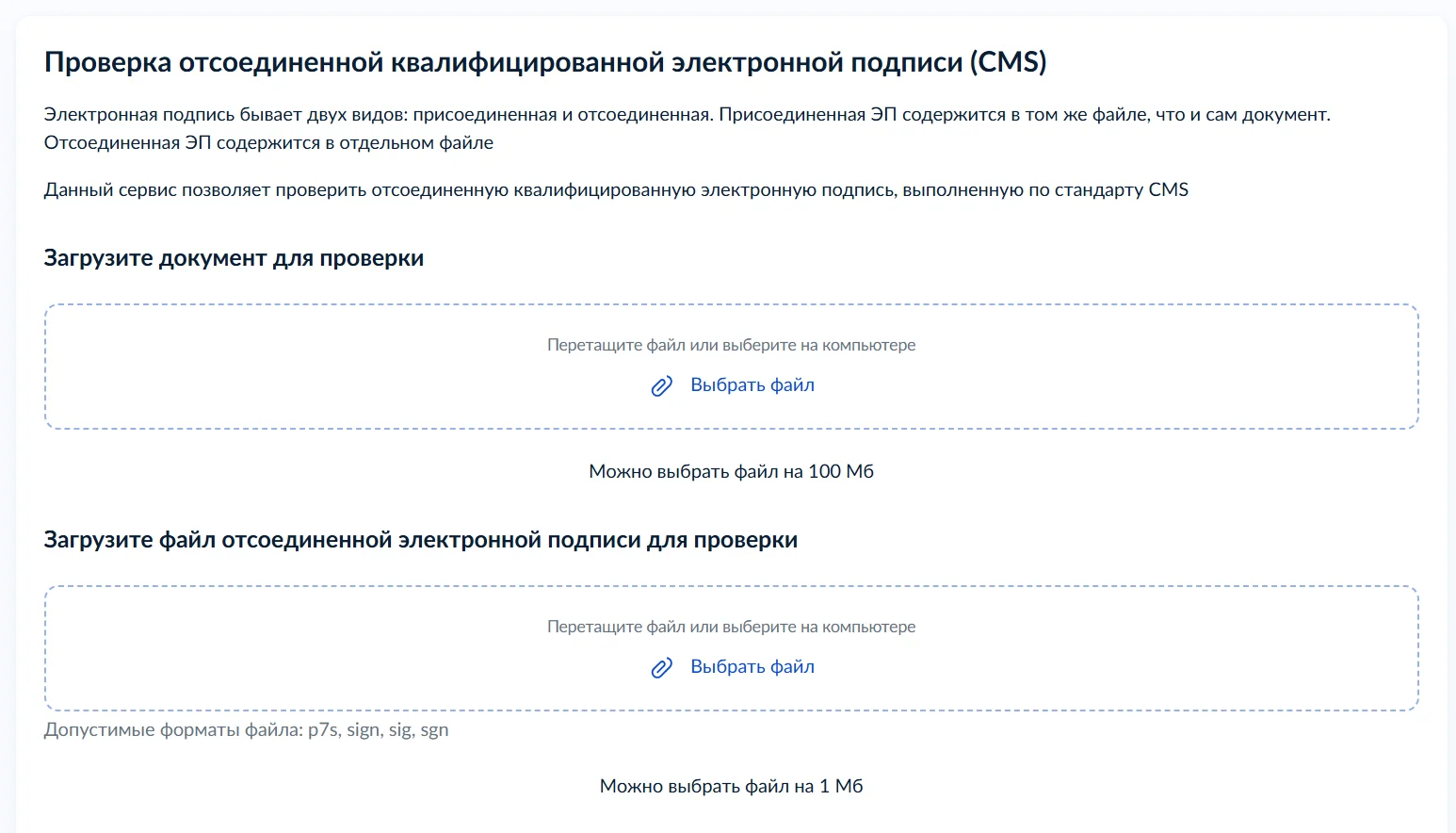Click the heading "Загрузите документ для проверки"
The height and width of the screenshot is (833, 1456).
(x=234, y=258)
